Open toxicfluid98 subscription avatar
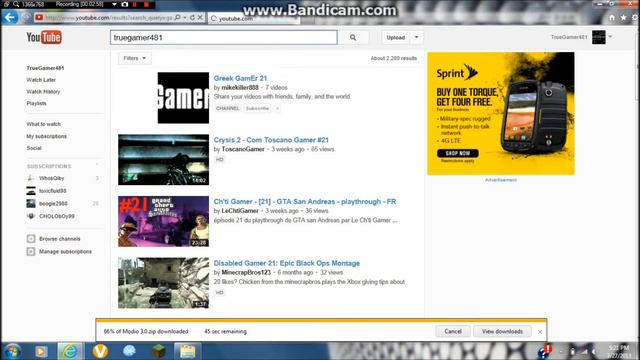Screen dimensions: 640x360 tap(31, 191)
